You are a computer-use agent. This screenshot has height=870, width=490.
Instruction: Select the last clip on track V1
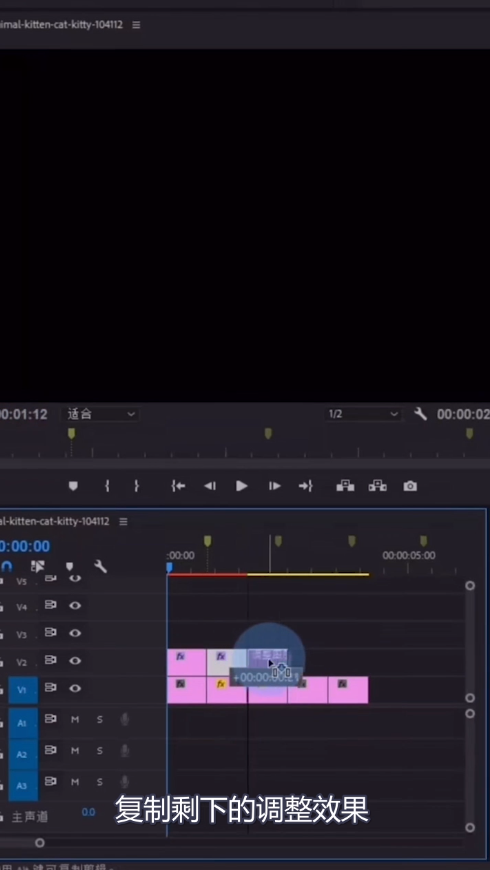click(x=348, y=690)
